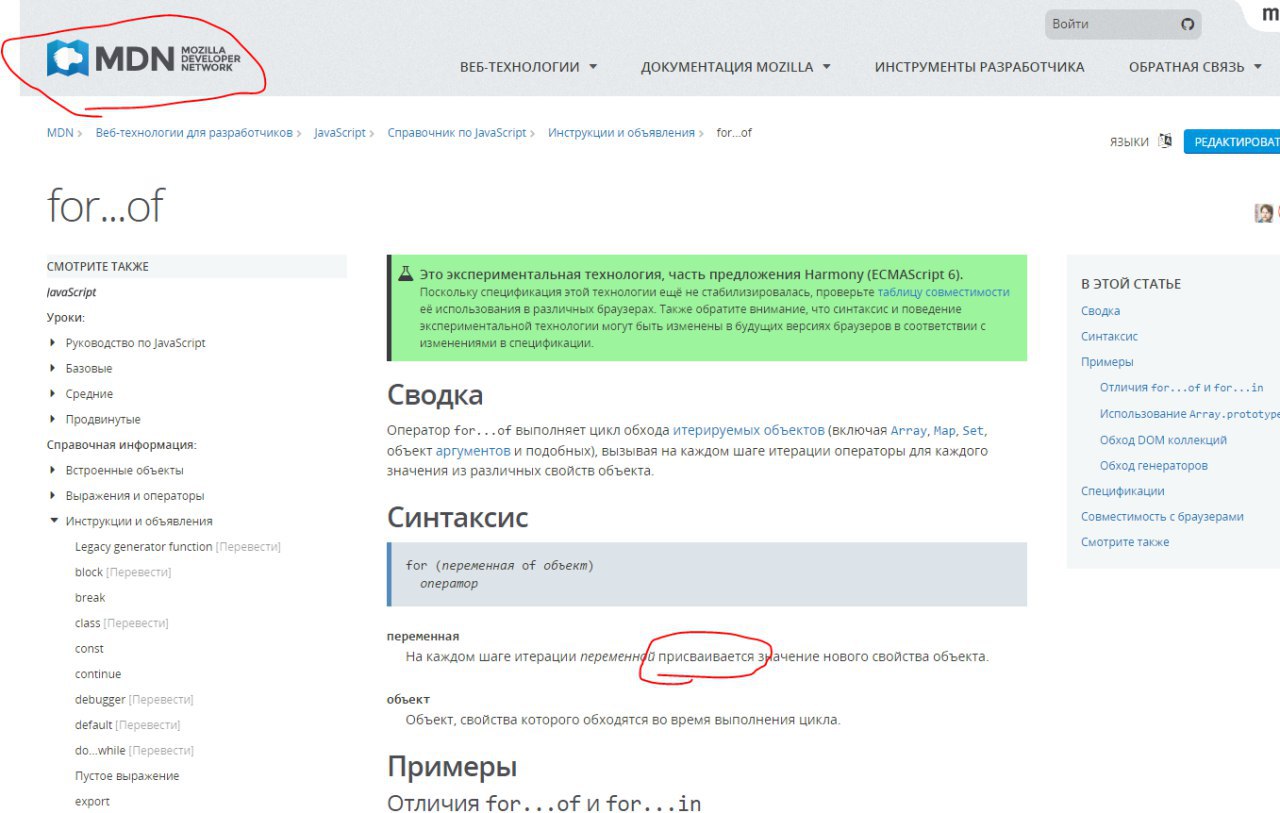Open the ВЕБ-ТЕХНОЛОГИИ dropdown menu
Screen dimensions: 1280x813
528,67
